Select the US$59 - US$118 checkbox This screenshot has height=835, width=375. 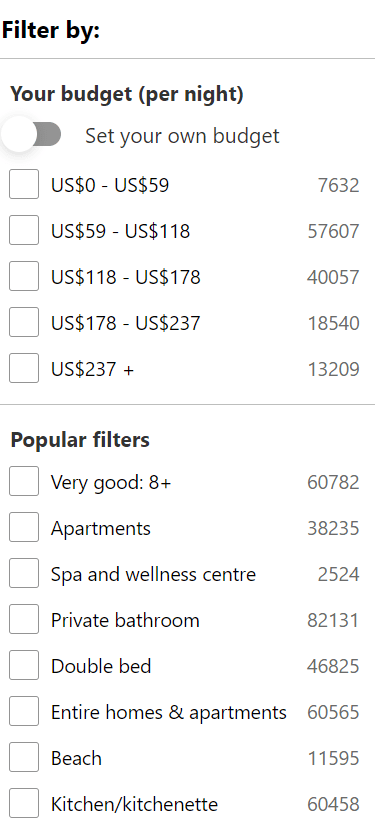(24, 230)
